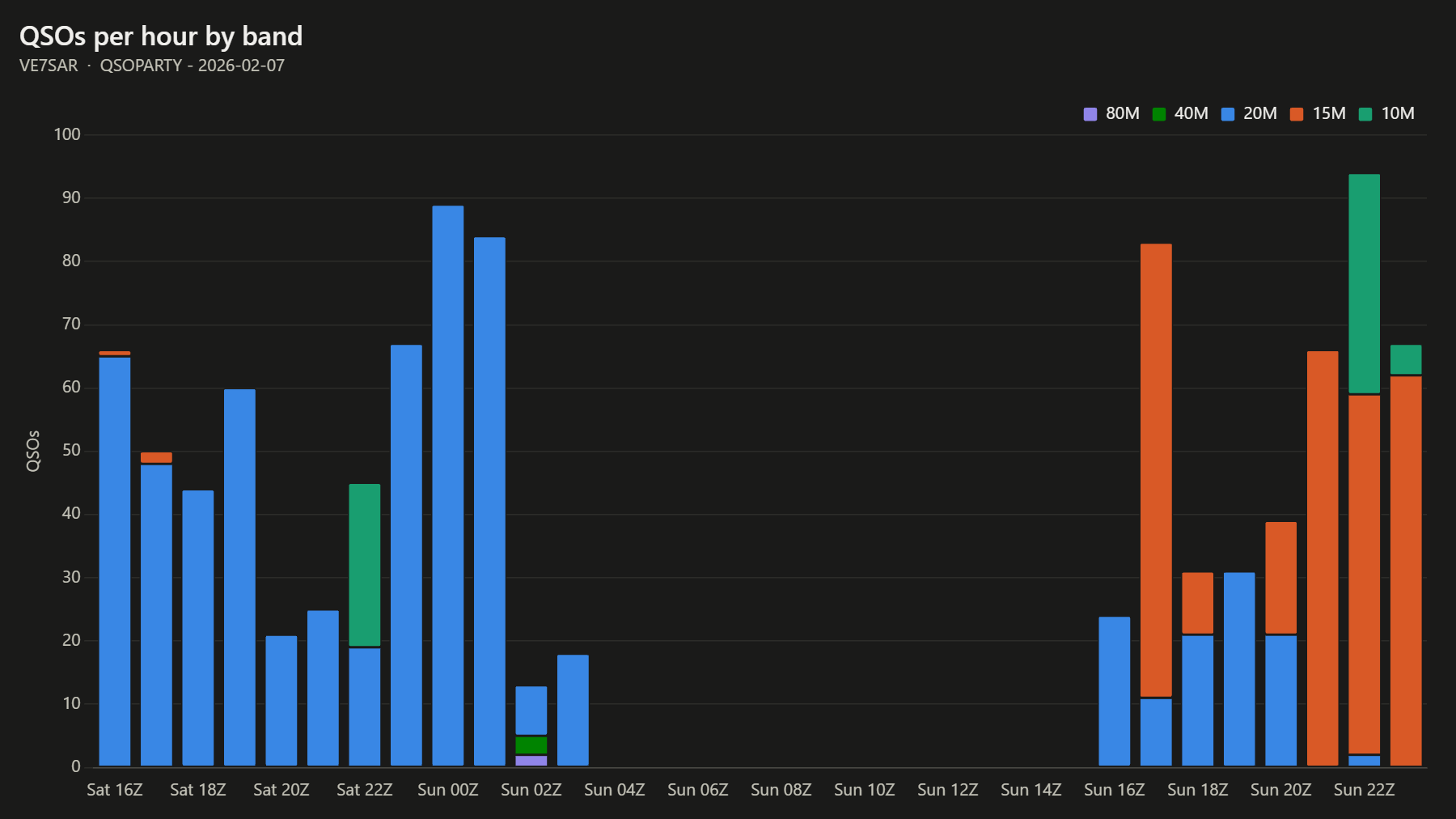This screenshot has width=1456, height=819.
Task: Click the subtitle "QSOPARTY - 2026-02-07"
Action: pyautogui.click(x=193, y=66)
